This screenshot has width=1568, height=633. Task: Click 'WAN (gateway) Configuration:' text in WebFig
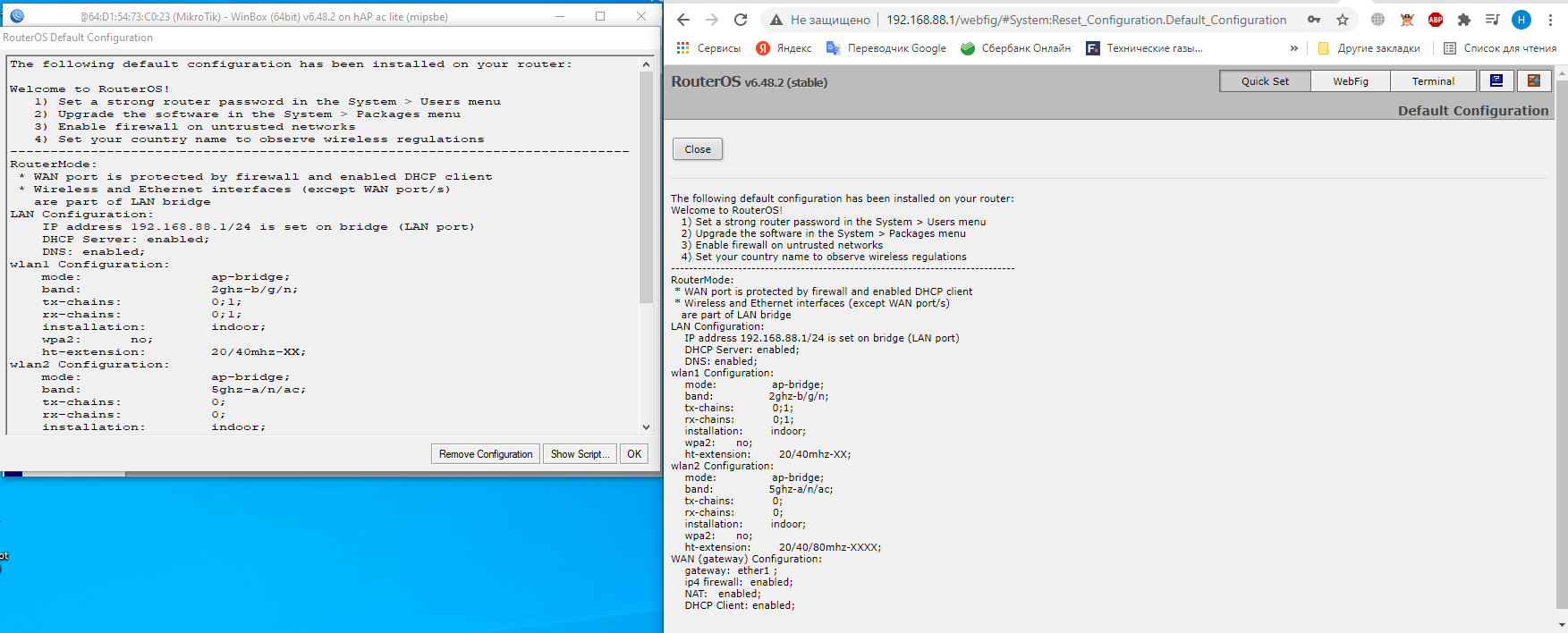coord(746,559)
